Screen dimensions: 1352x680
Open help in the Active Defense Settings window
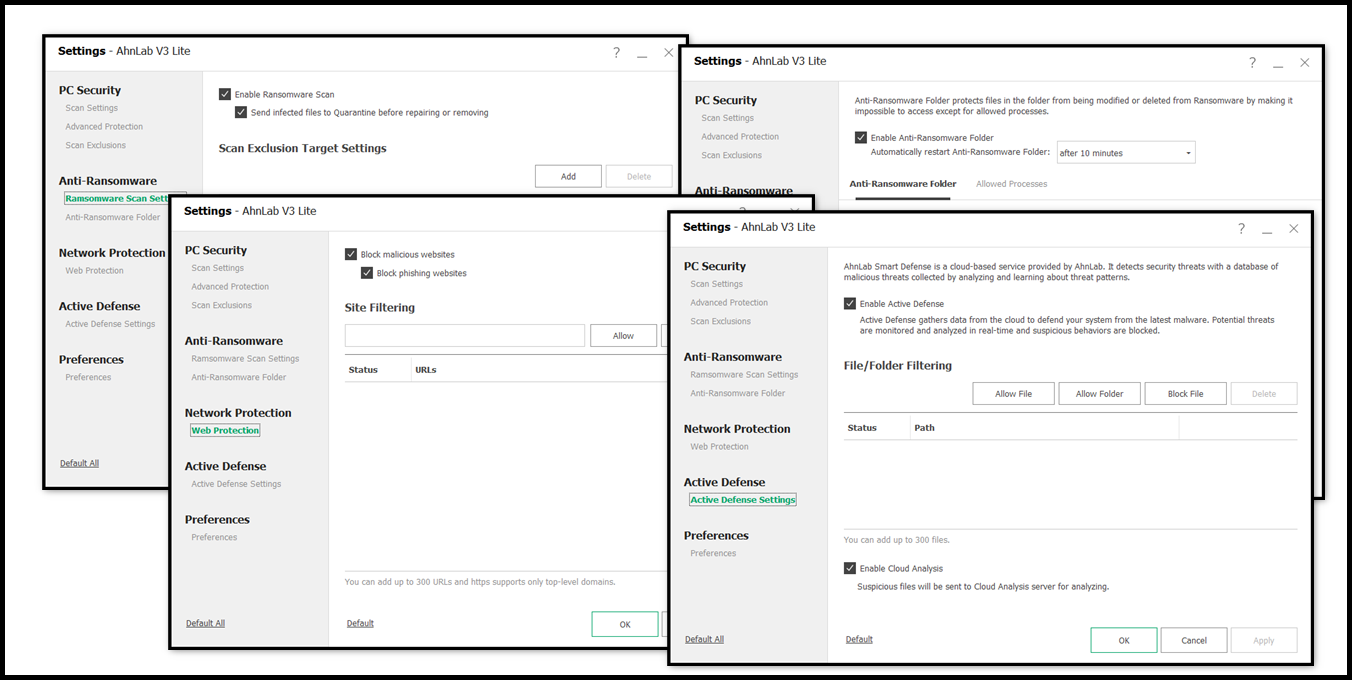pos(1241,229)
